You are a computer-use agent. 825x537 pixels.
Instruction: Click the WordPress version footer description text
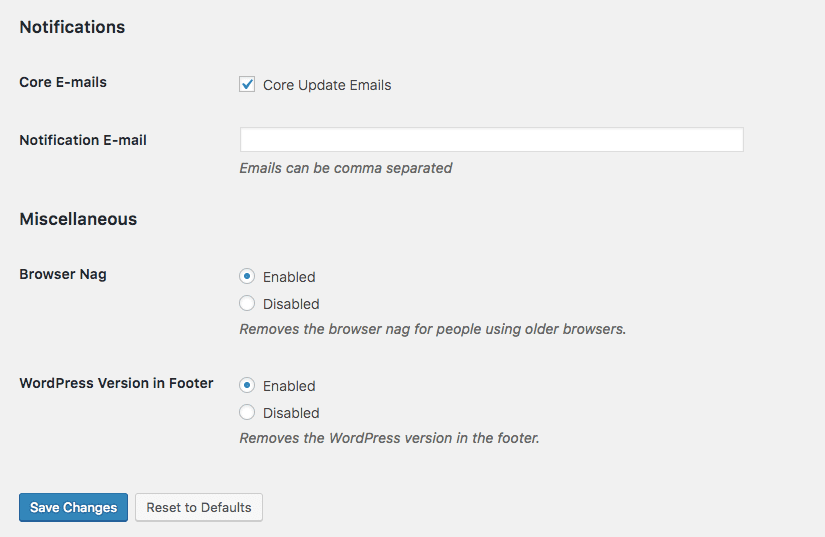pyautogui.click(x=389, y=438)
